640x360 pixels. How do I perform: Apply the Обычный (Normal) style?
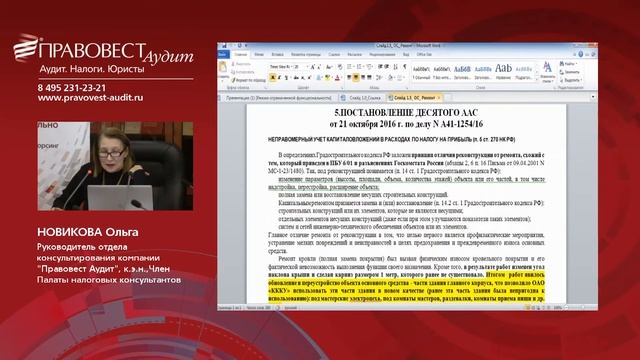pyautogui.click(x=421, y=72)
